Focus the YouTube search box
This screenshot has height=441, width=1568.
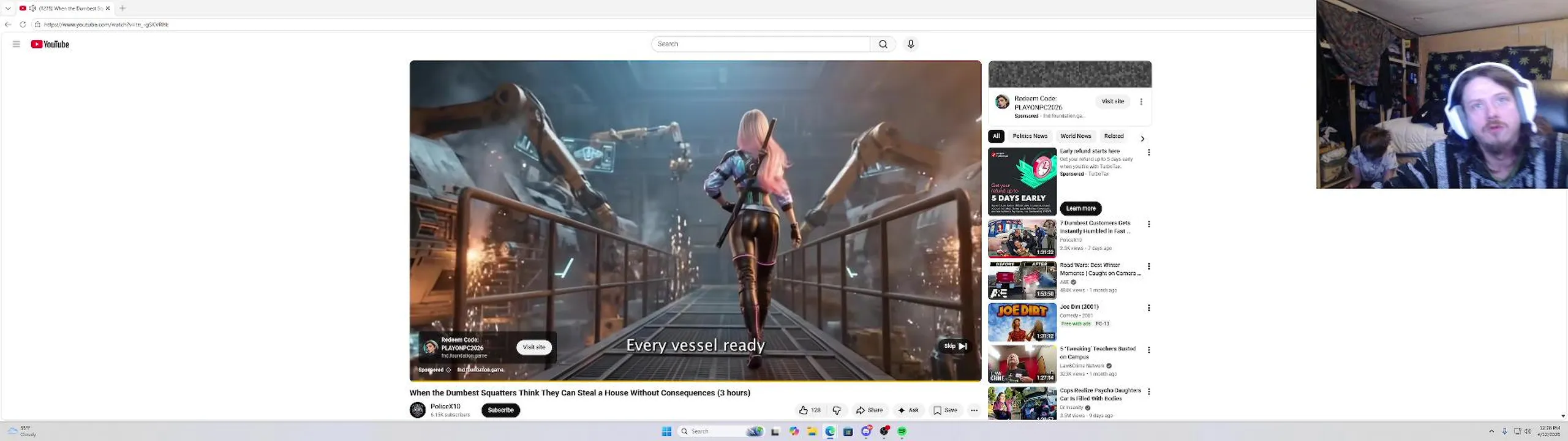(x=760, y=44)
